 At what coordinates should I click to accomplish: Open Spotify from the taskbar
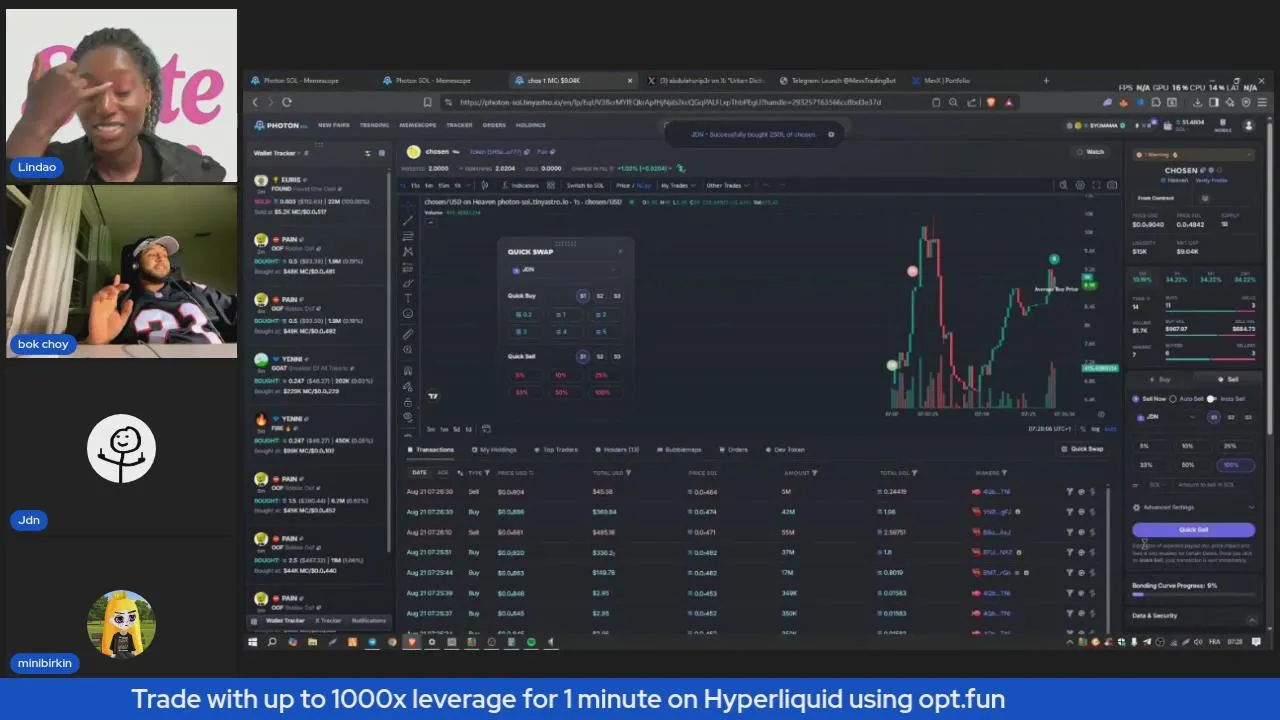531,642
